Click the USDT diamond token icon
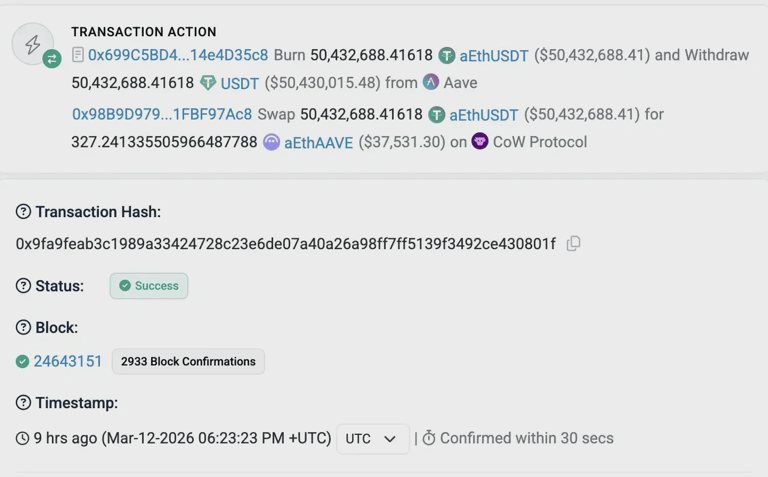 [208, 83]
